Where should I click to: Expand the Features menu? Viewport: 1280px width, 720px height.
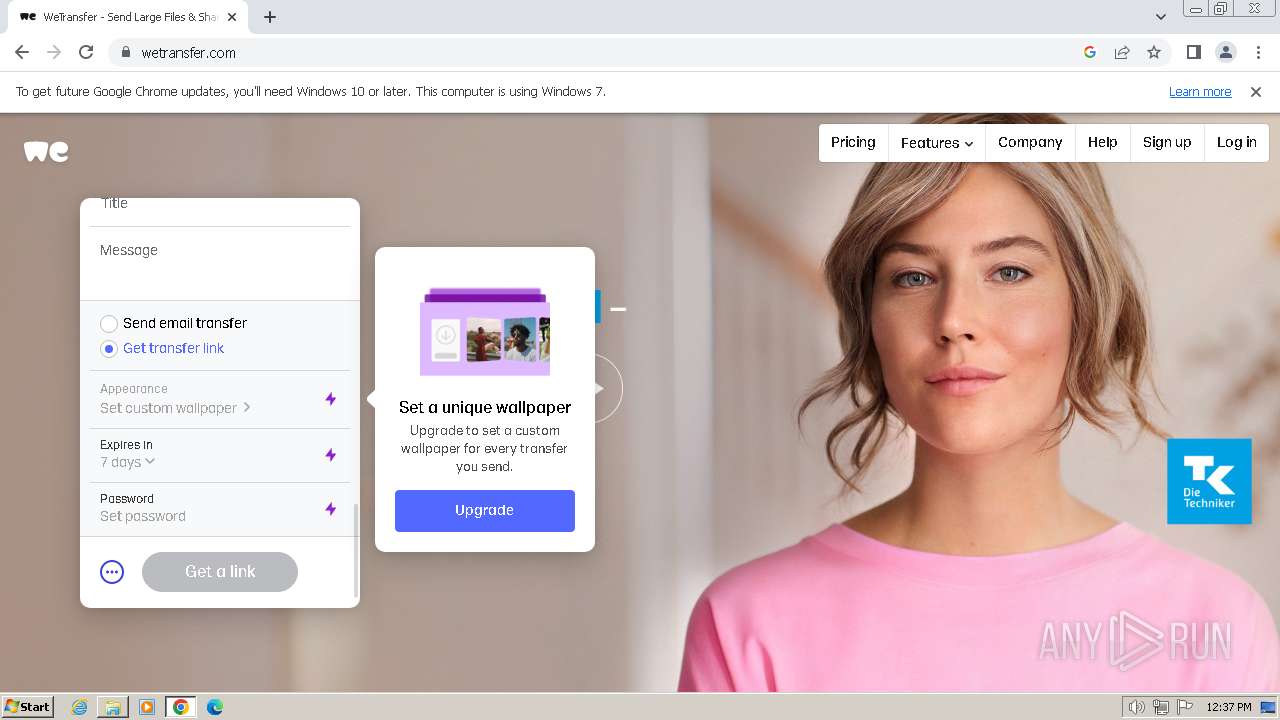937,143
